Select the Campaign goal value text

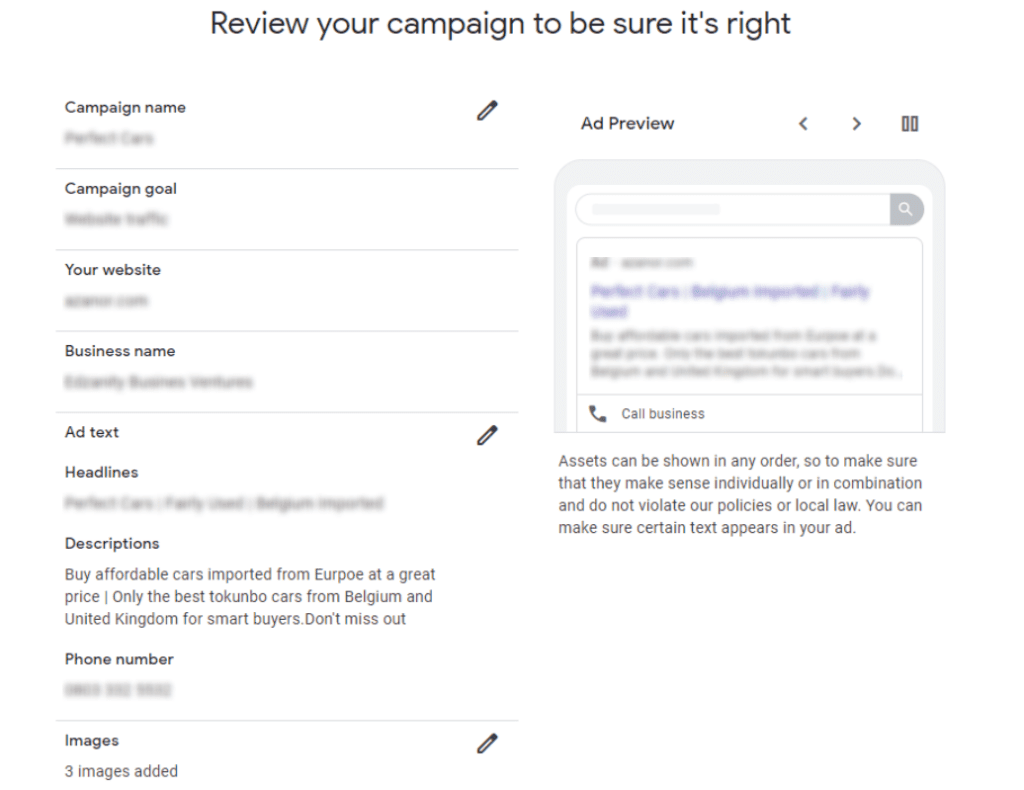(115, 219)
